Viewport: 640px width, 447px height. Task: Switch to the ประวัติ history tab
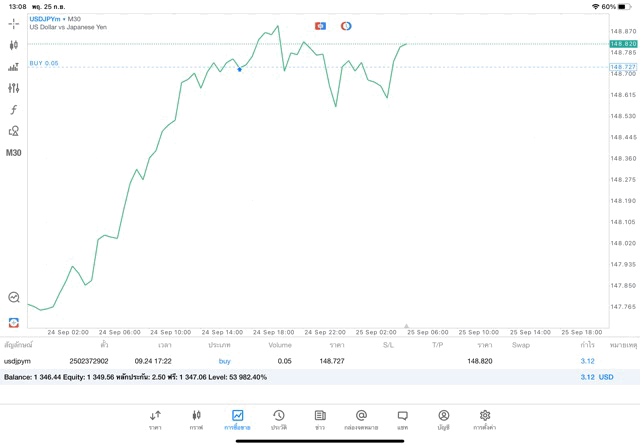[x=279, y=419]
